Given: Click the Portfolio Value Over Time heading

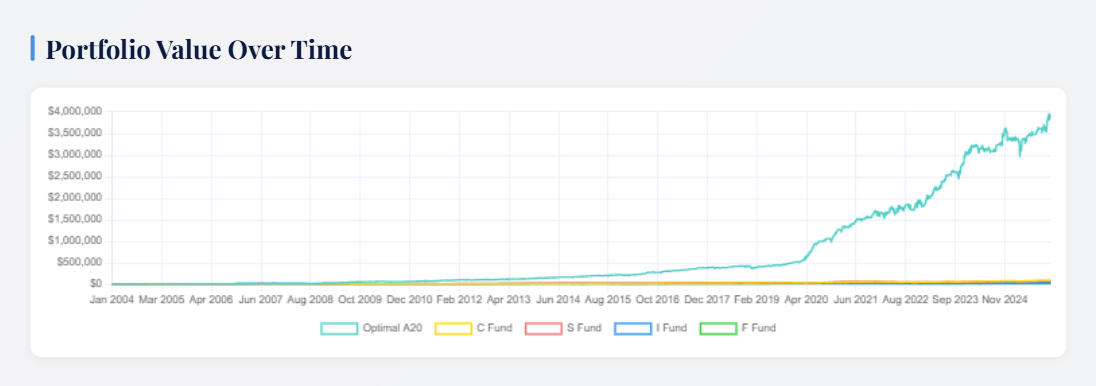Looking at the screenshot, I should (x=199, y=50).
